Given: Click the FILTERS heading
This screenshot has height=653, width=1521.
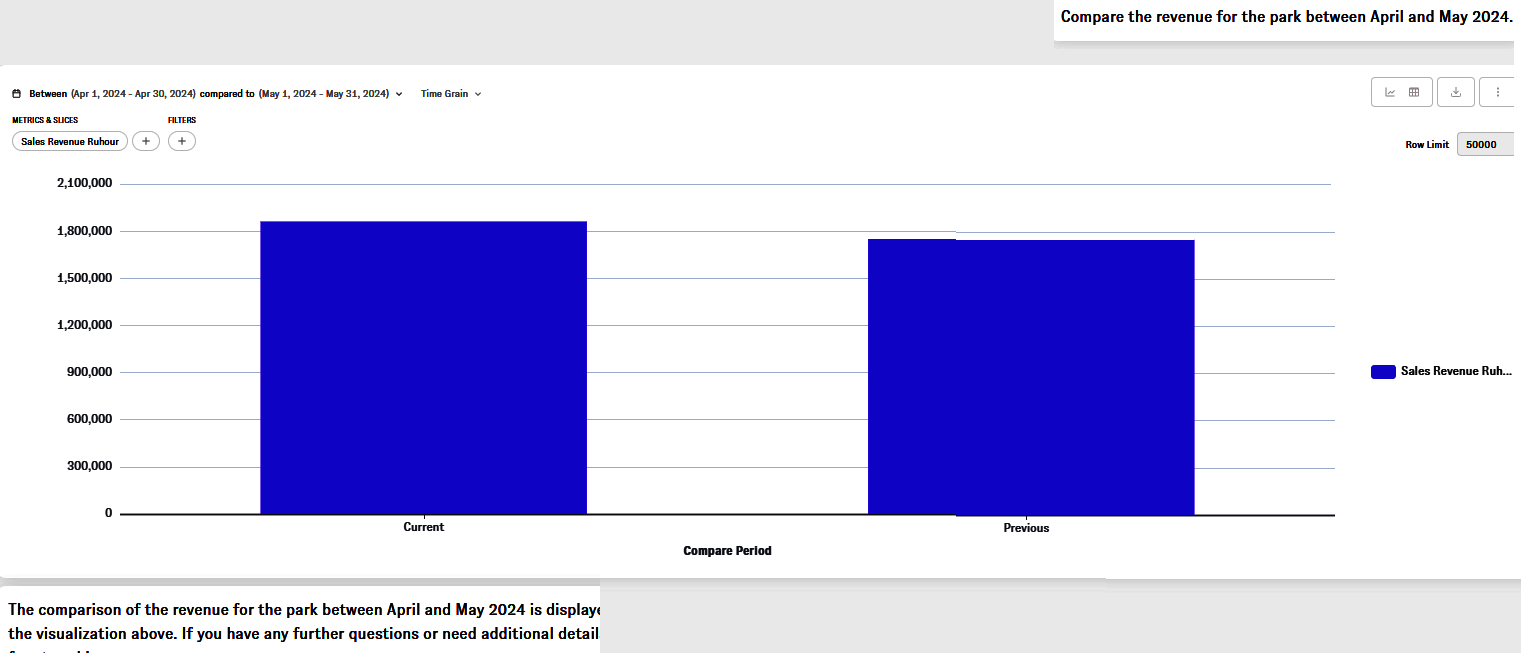Looking at the screenshot, I should coord(182,120).
